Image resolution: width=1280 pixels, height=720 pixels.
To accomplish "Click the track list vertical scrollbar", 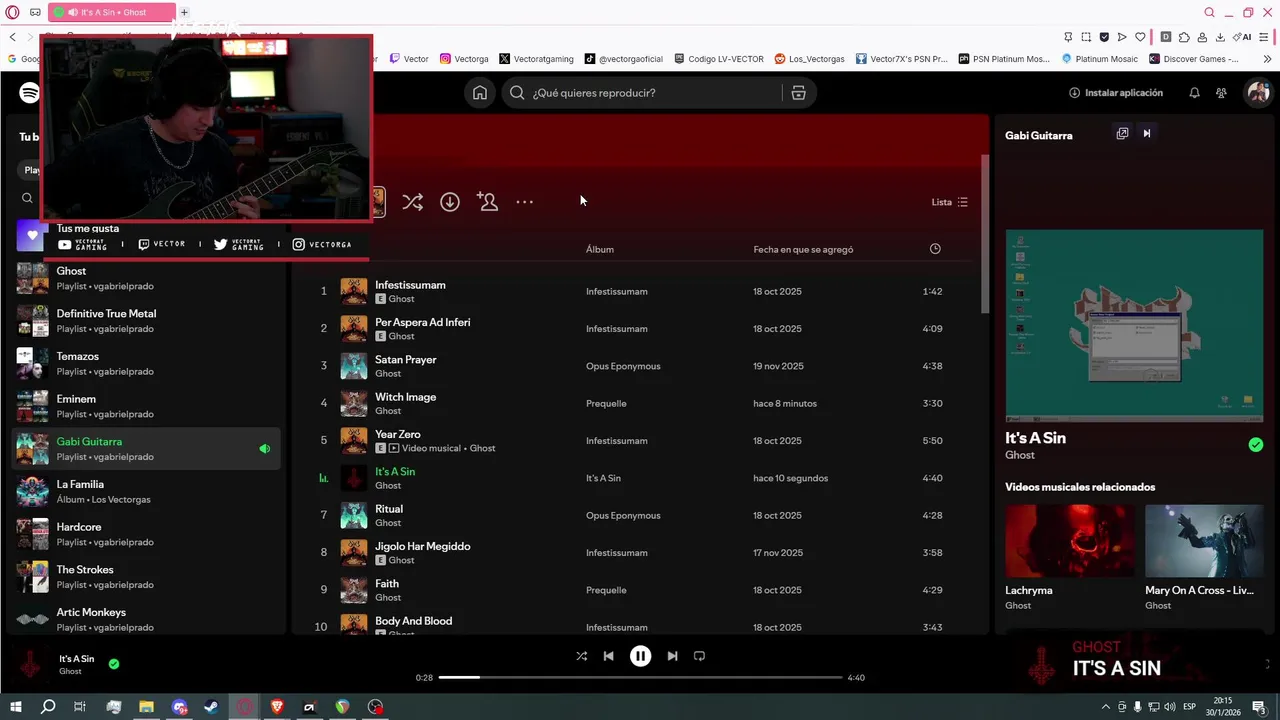I will 985,233.
